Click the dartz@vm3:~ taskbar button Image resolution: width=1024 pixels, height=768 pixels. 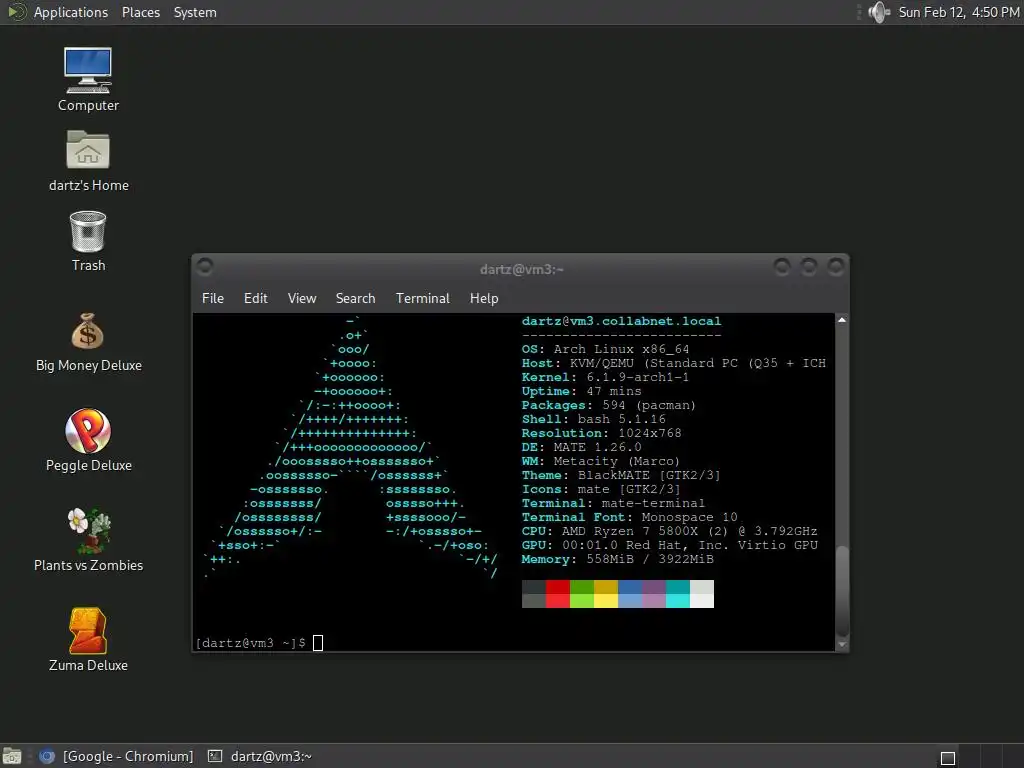point(260,756)
